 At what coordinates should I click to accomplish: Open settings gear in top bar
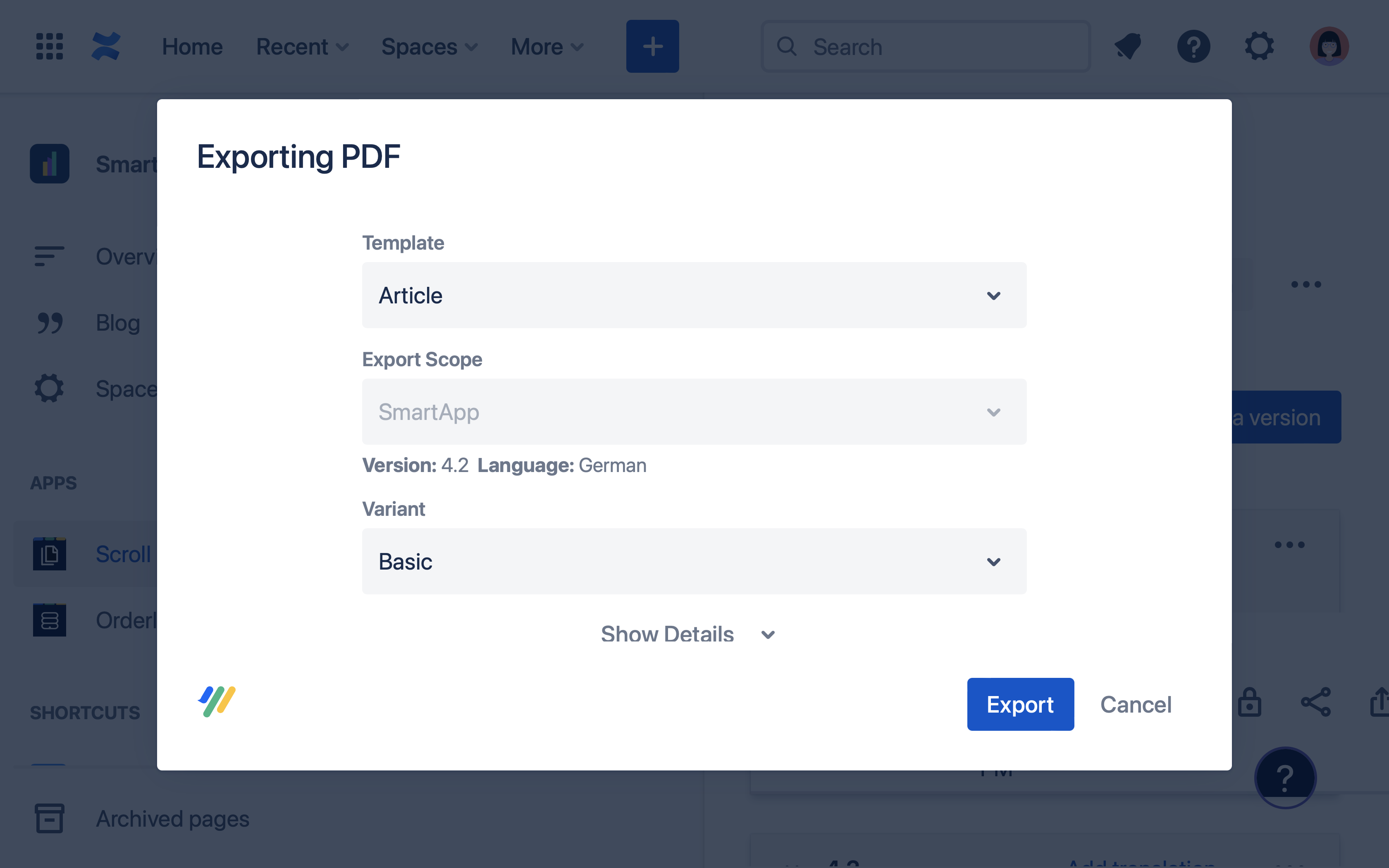point(1259,46)
